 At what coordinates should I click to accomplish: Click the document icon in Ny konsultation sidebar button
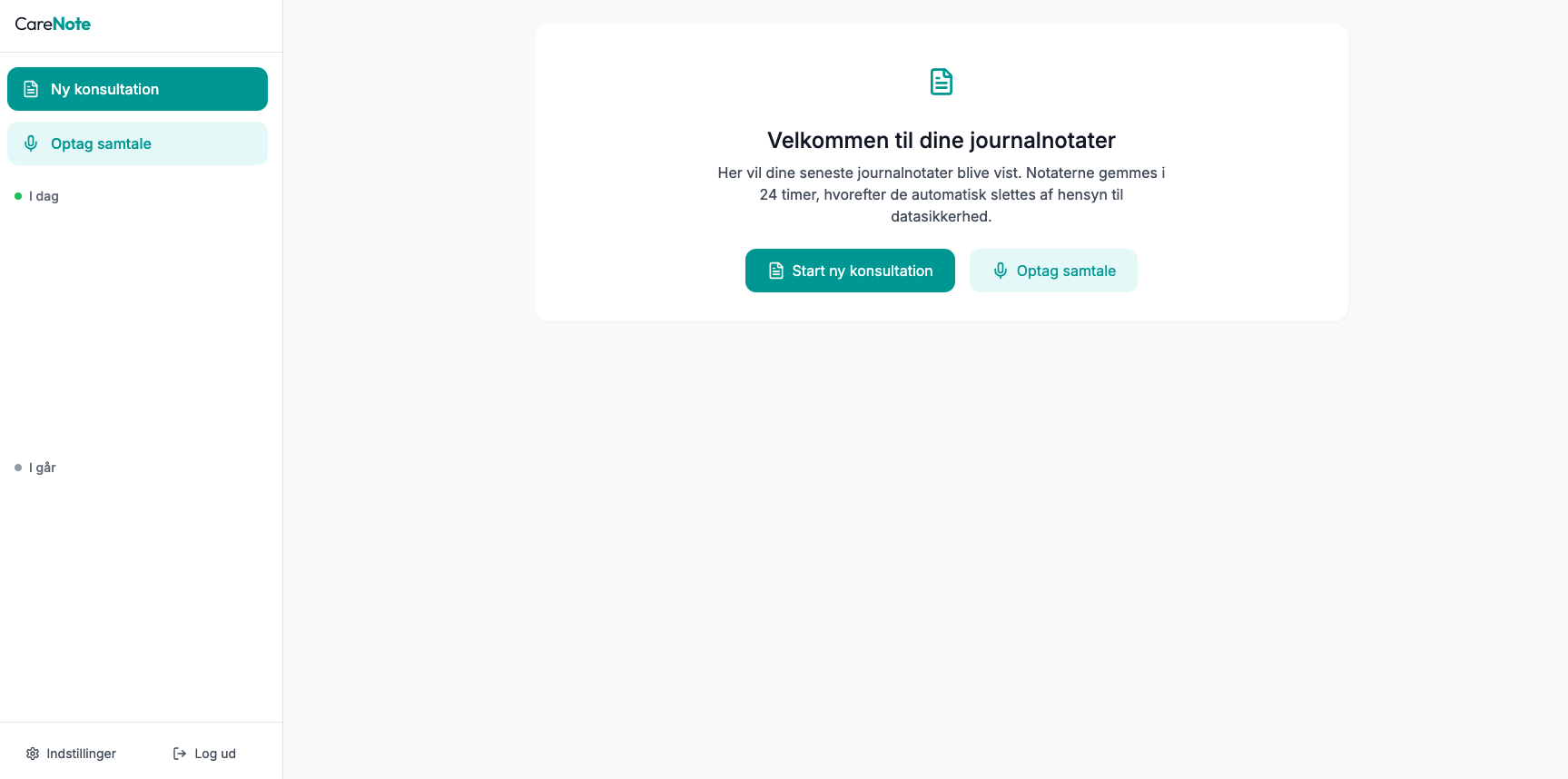[x=31, y=89]
